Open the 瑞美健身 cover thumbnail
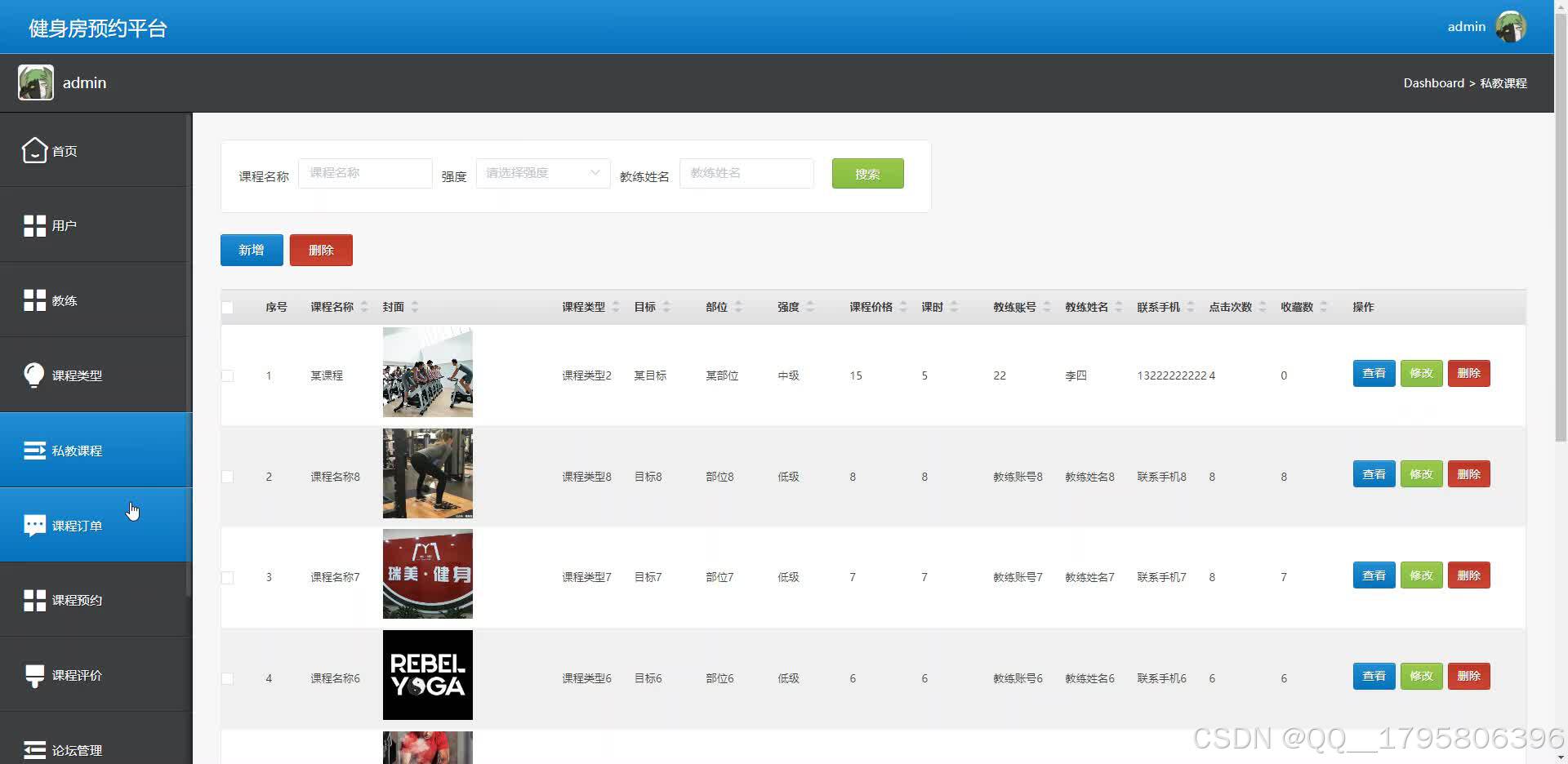 (428, 574)
